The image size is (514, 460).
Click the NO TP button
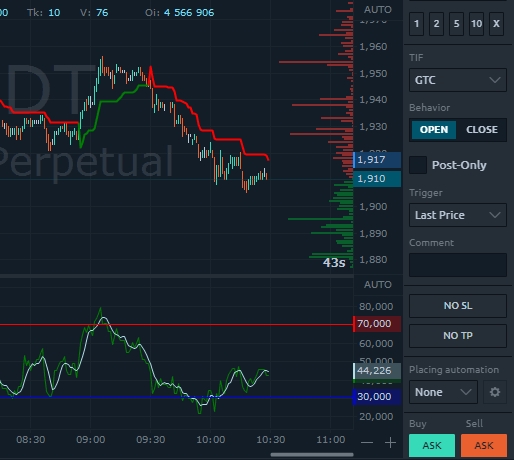[x=458, y=336]
